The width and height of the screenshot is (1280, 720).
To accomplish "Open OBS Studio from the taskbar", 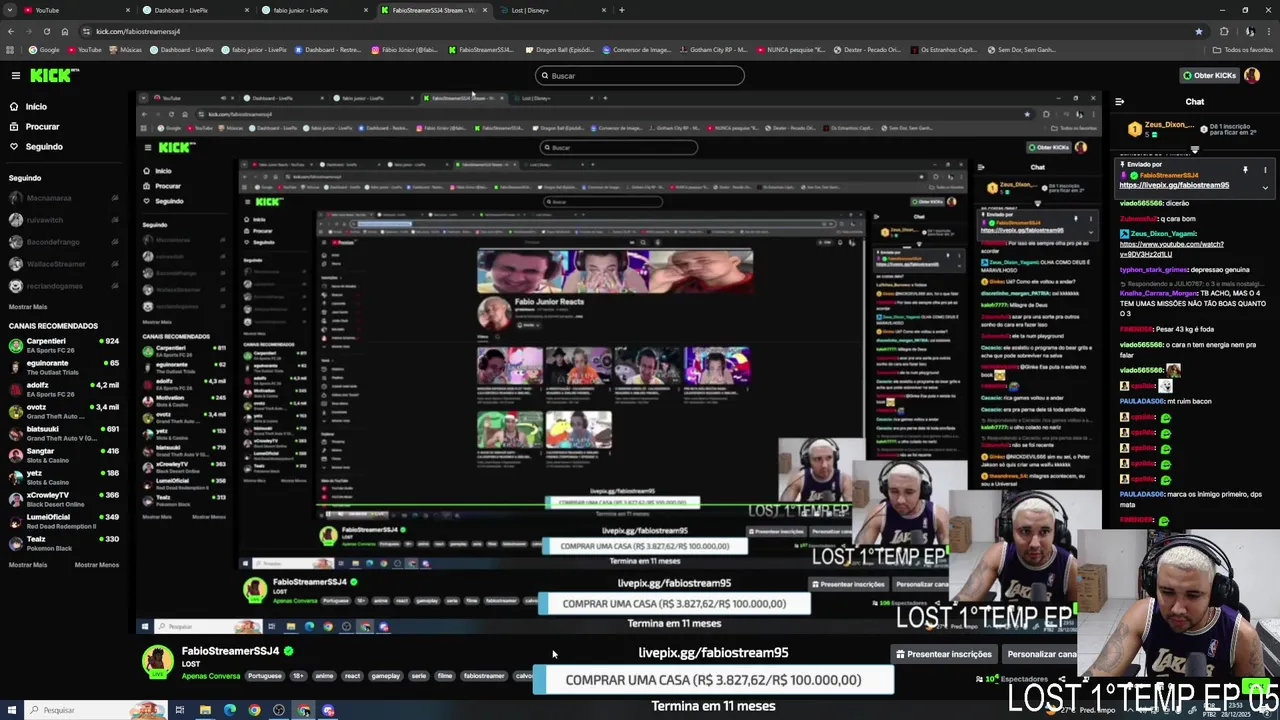I will click(x=279, y=710).
